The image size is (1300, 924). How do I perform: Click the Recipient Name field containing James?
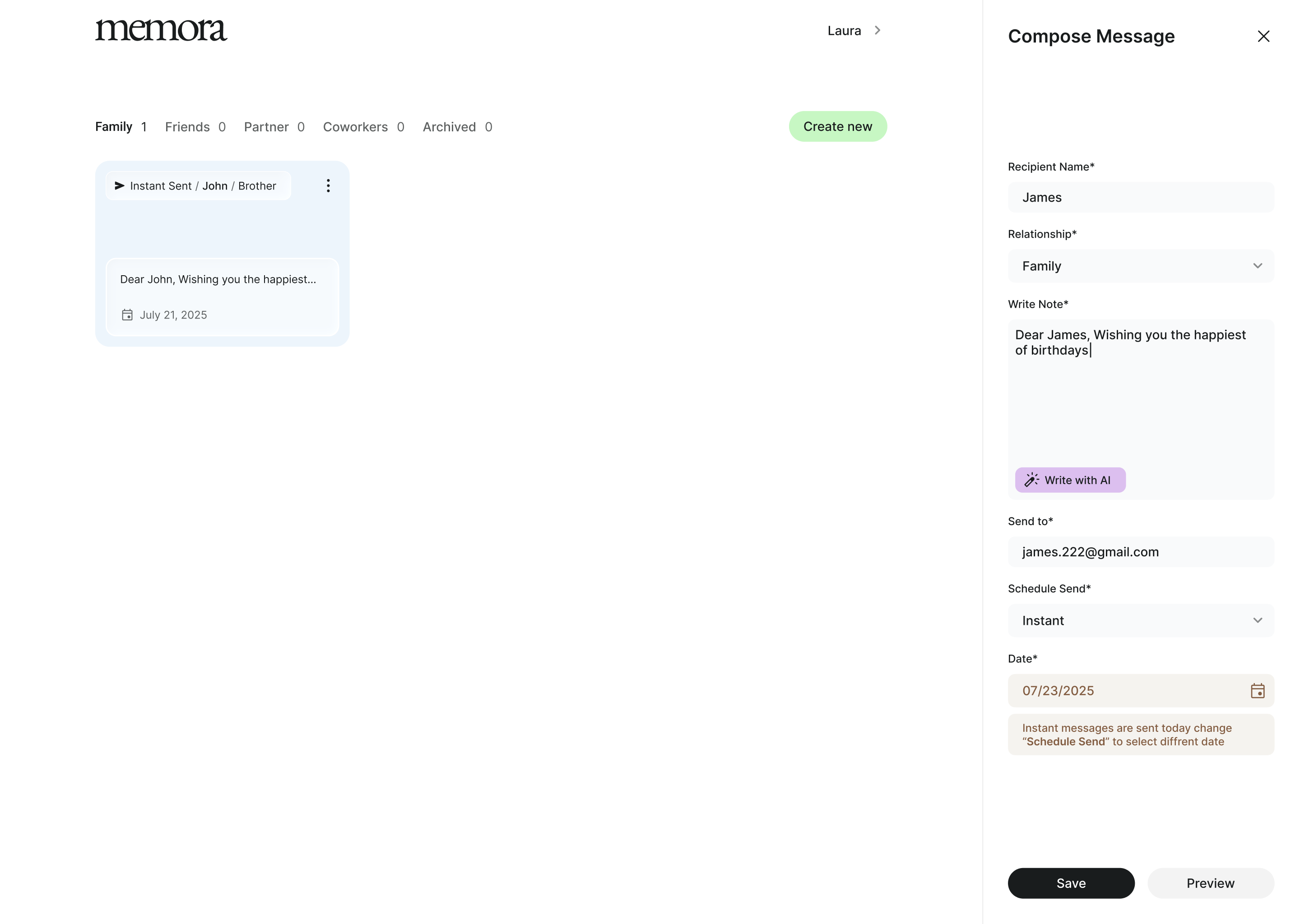[1141, 198]
